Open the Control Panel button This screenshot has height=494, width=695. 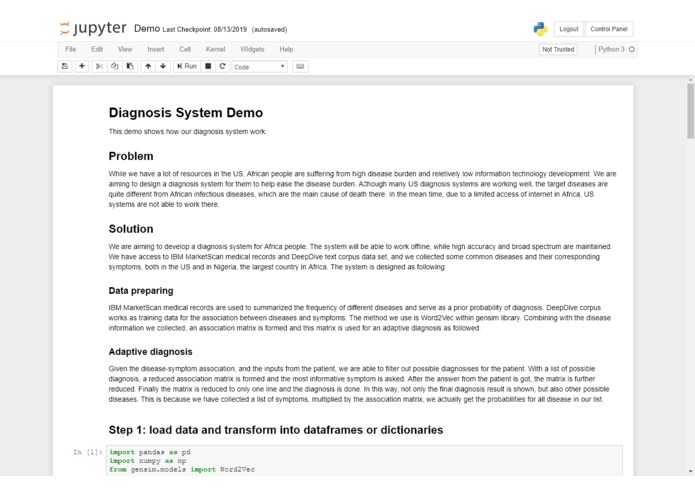pyautogui.click(x=609, y=29)
